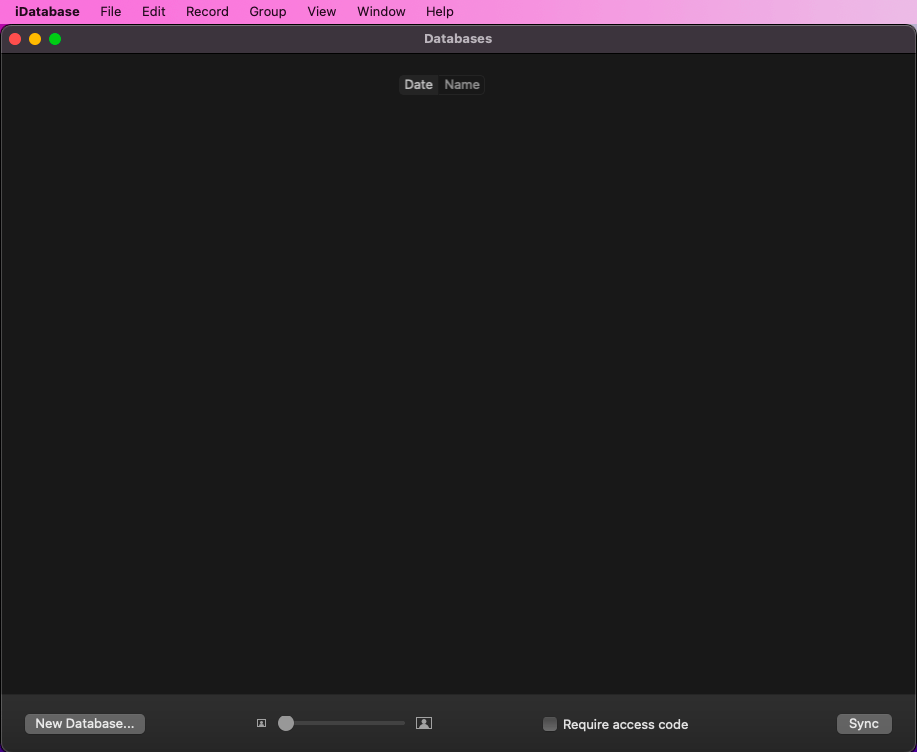Open the File menu
Image resolution: width=917 pixels, height=752 pixels.
coord(111,12)
